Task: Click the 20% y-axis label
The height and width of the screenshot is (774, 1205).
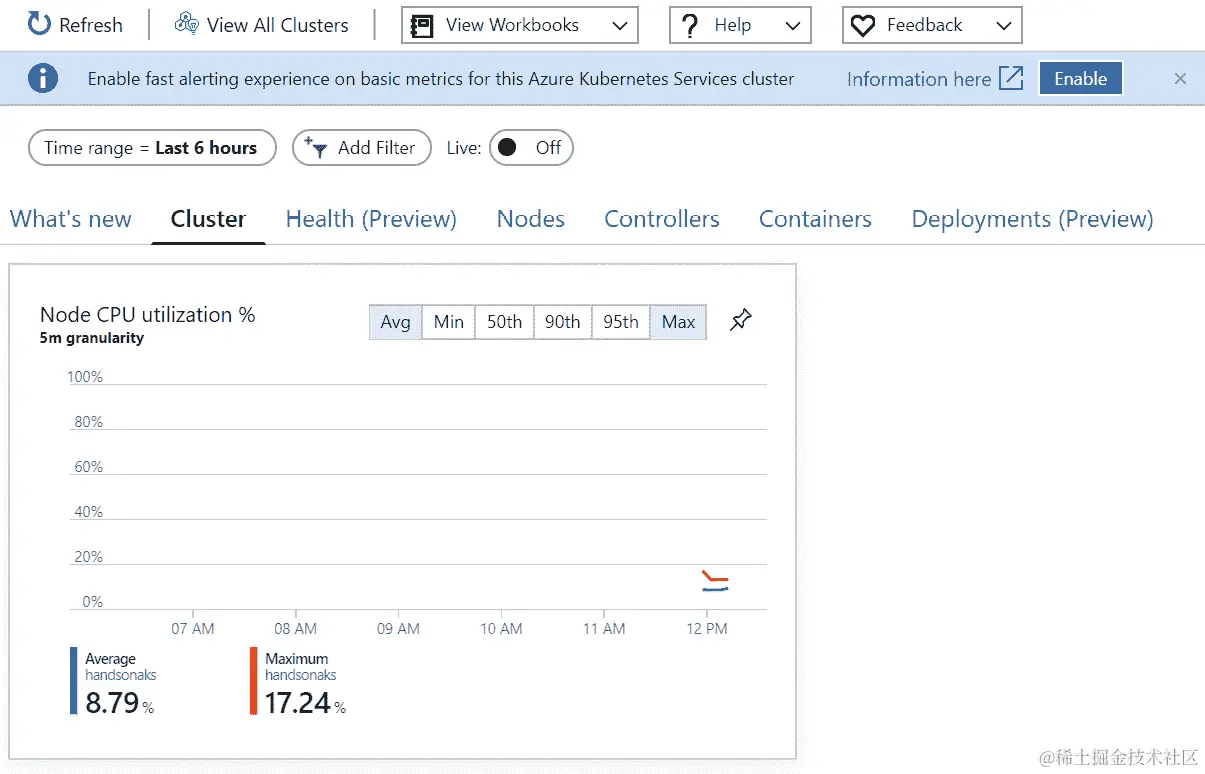Action: 88,557
